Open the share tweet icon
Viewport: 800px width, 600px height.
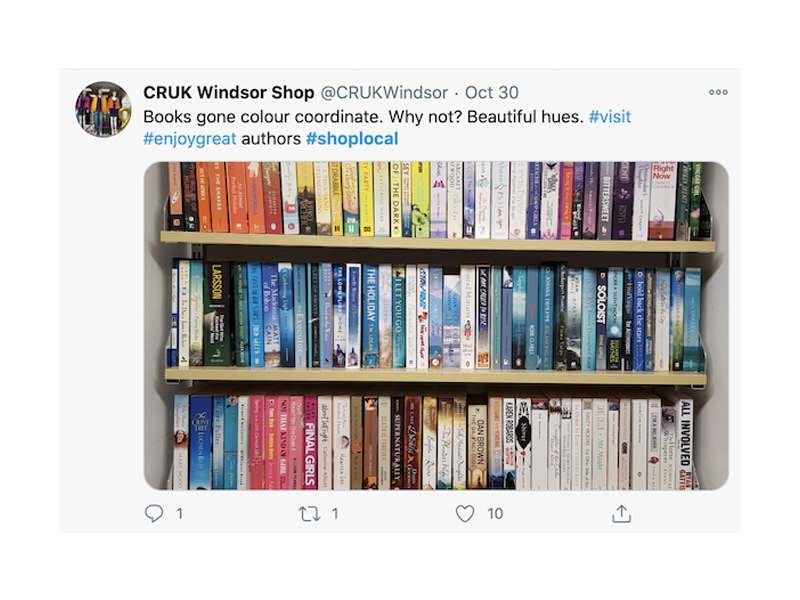click(x=621, y=514)
